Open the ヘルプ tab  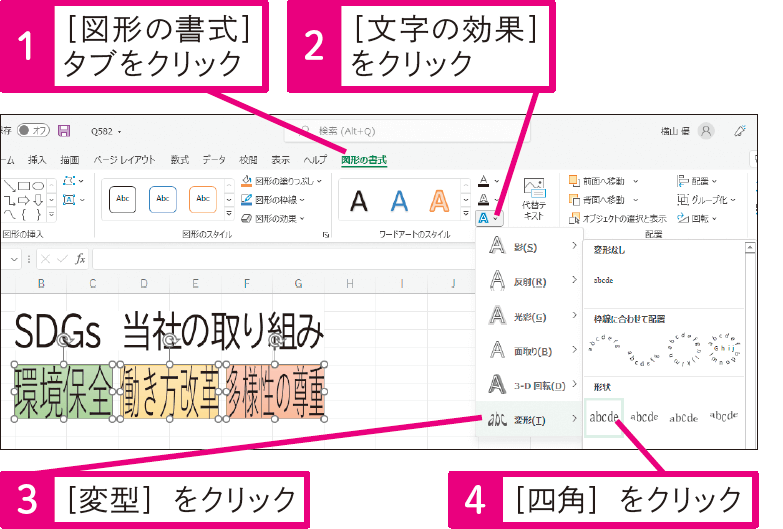tap(315, 160)
